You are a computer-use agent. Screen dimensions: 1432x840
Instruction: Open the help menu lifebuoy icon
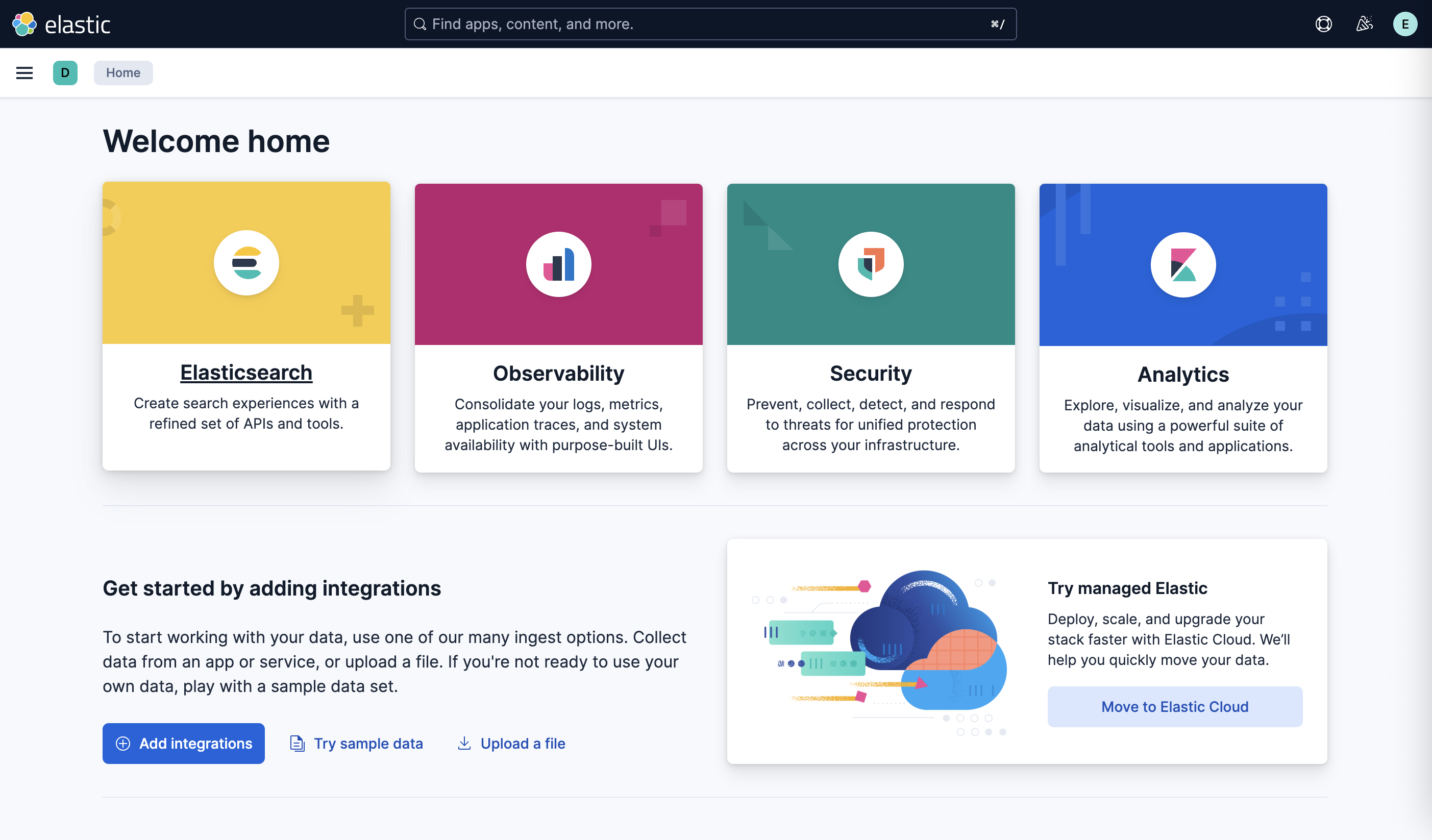point(1323,24)
